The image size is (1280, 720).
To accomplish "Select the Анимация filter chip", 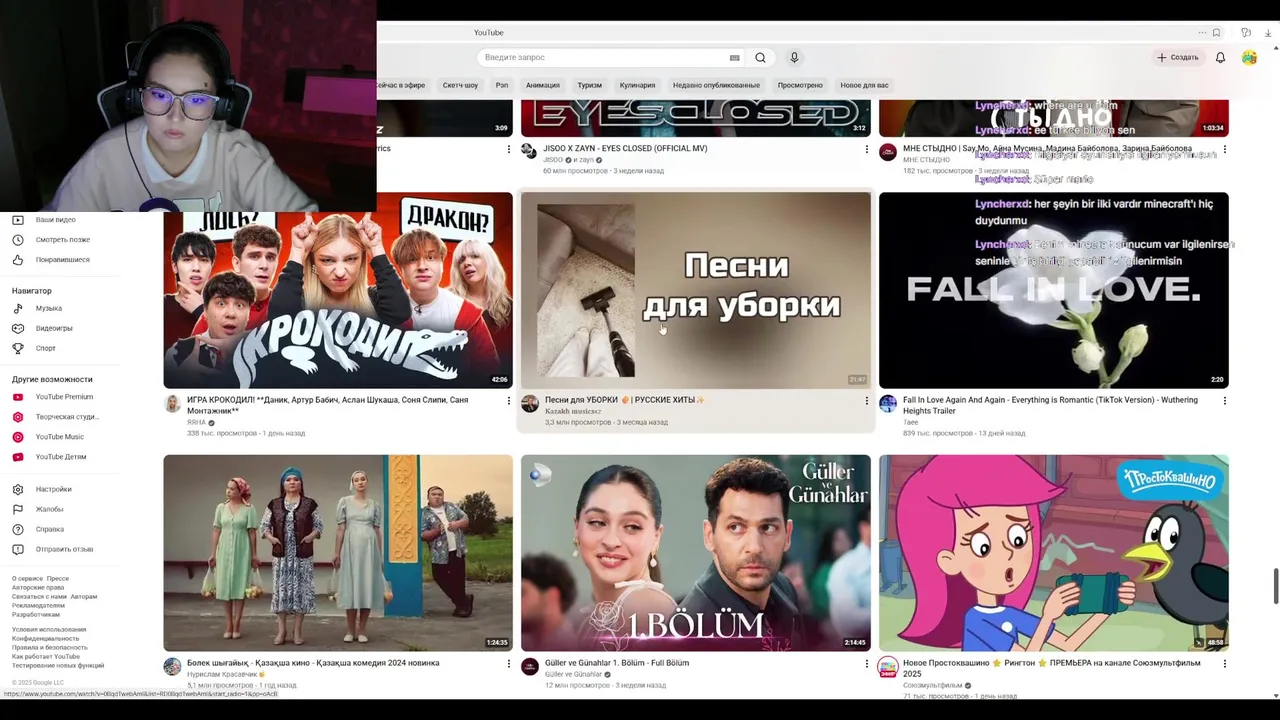I will click(543, 85).
